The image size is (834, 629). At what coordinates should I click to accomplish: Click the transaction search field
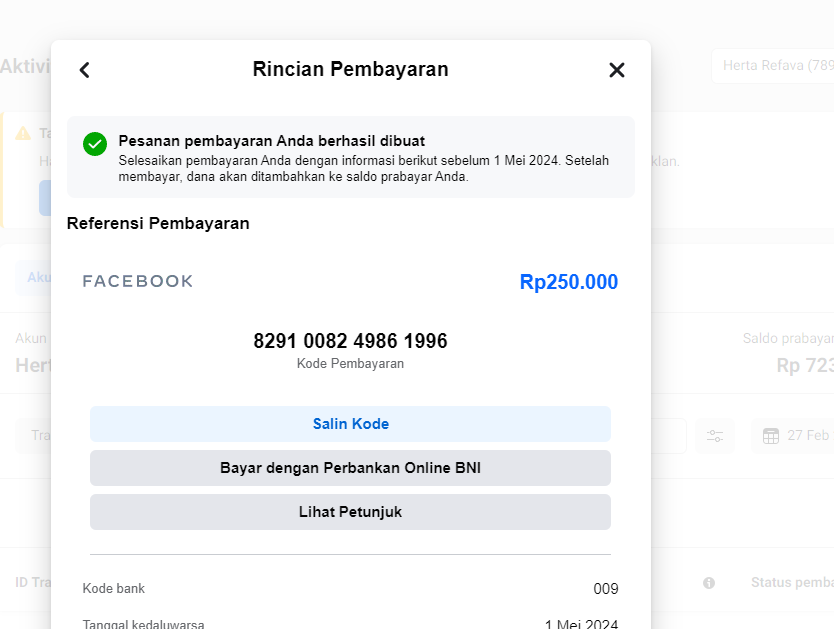(35, 436)
